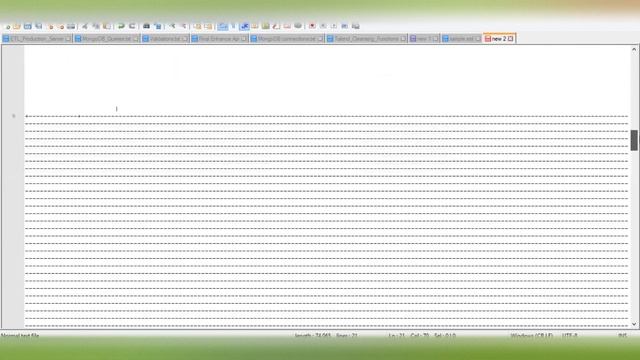Zoom in using the toolbar icon
Viewport: 640px width, 360px height.
click(172, 27)
